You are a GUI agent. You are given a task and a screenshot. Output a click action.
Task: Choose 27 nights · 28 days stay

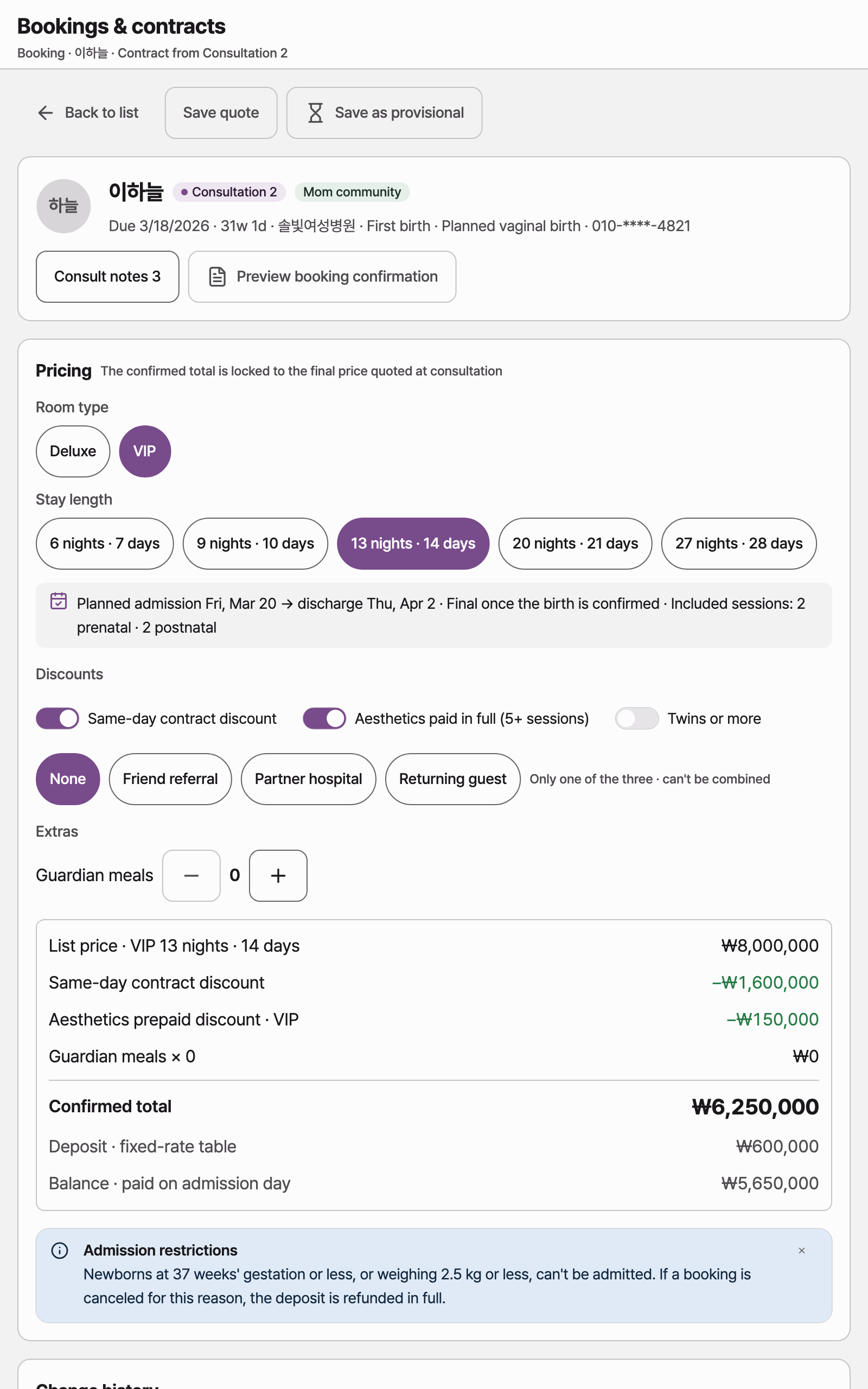click(739, 544)
